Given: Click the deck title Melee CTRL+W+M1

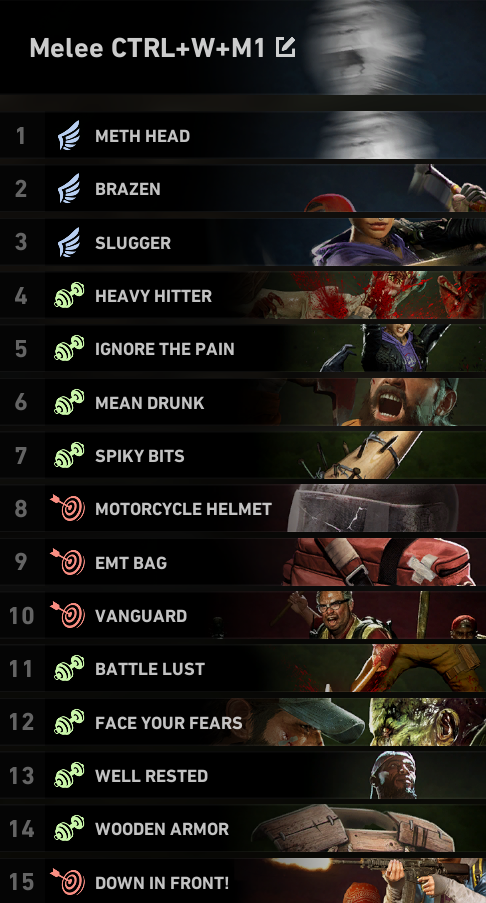Looking at the screenshot, I should [x=147, y=48].
